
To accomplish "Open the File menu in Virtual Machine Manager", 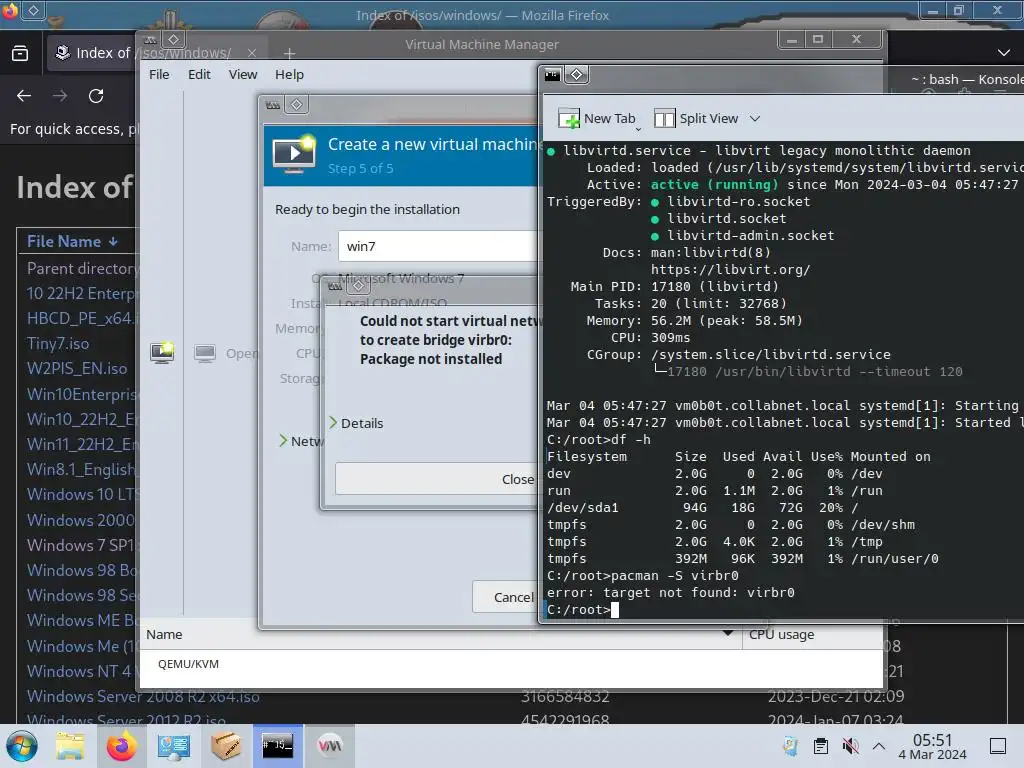I will (x=159, y=74).
